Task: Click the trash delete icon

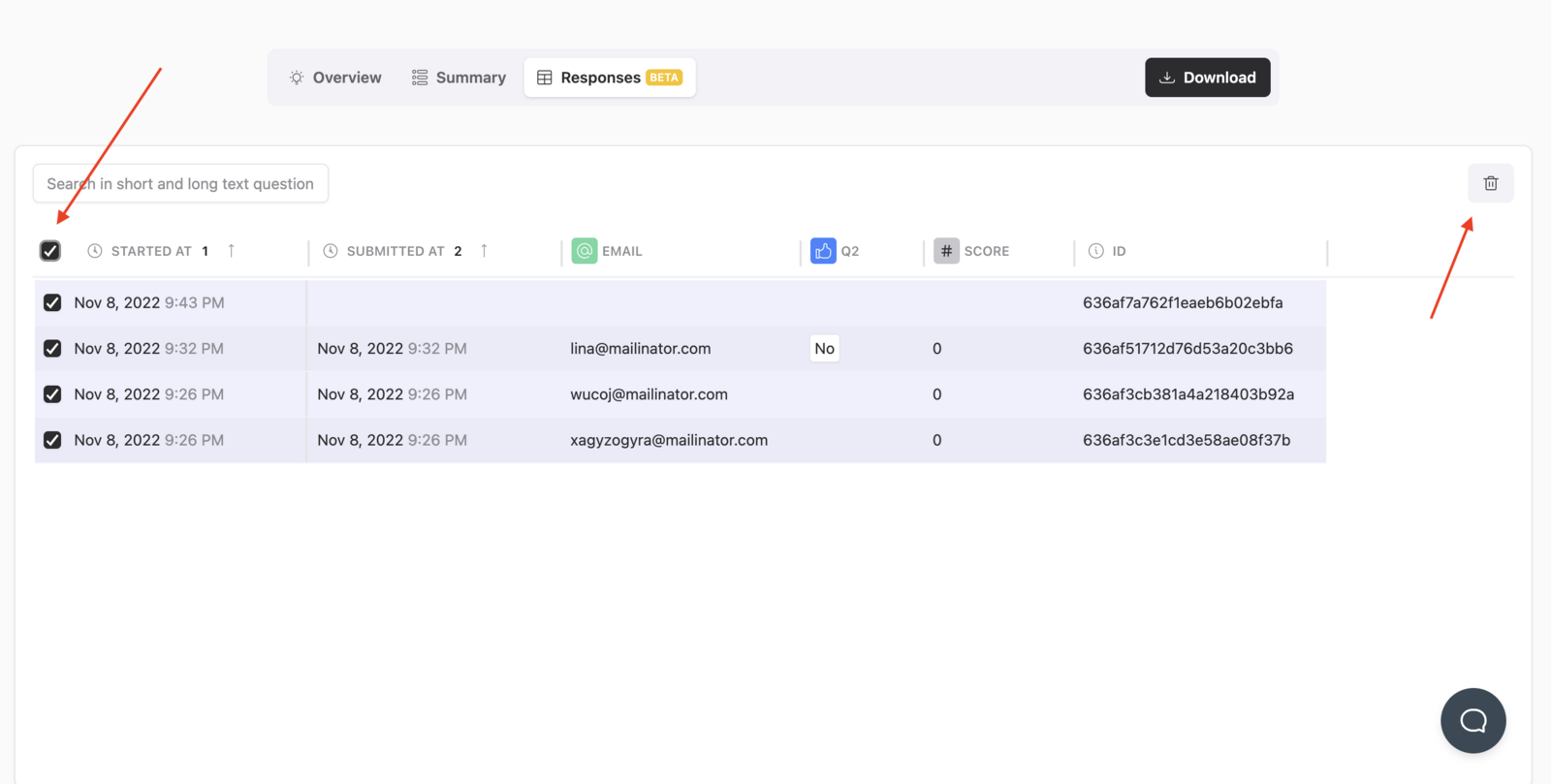Action: [1490, 183]
